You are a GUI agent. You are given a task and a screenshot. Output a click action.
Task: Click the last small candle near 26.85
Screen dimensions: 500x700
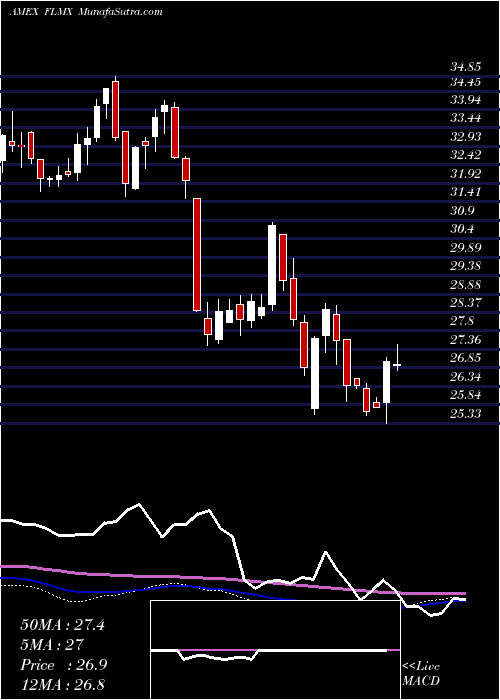point(397,364)
